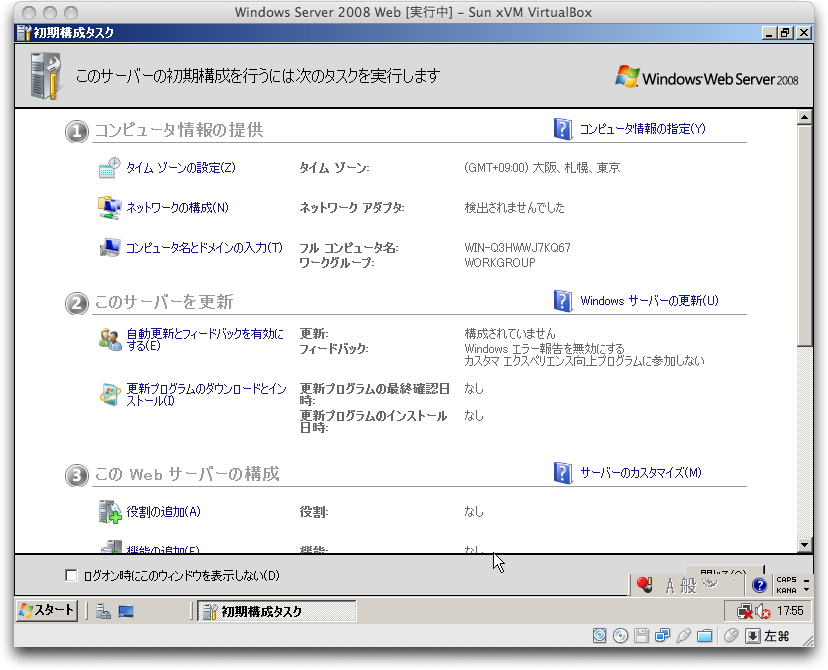Open help link サーバーのカスタマイズ(M)

pyautogui.click(x=641, y=473)
